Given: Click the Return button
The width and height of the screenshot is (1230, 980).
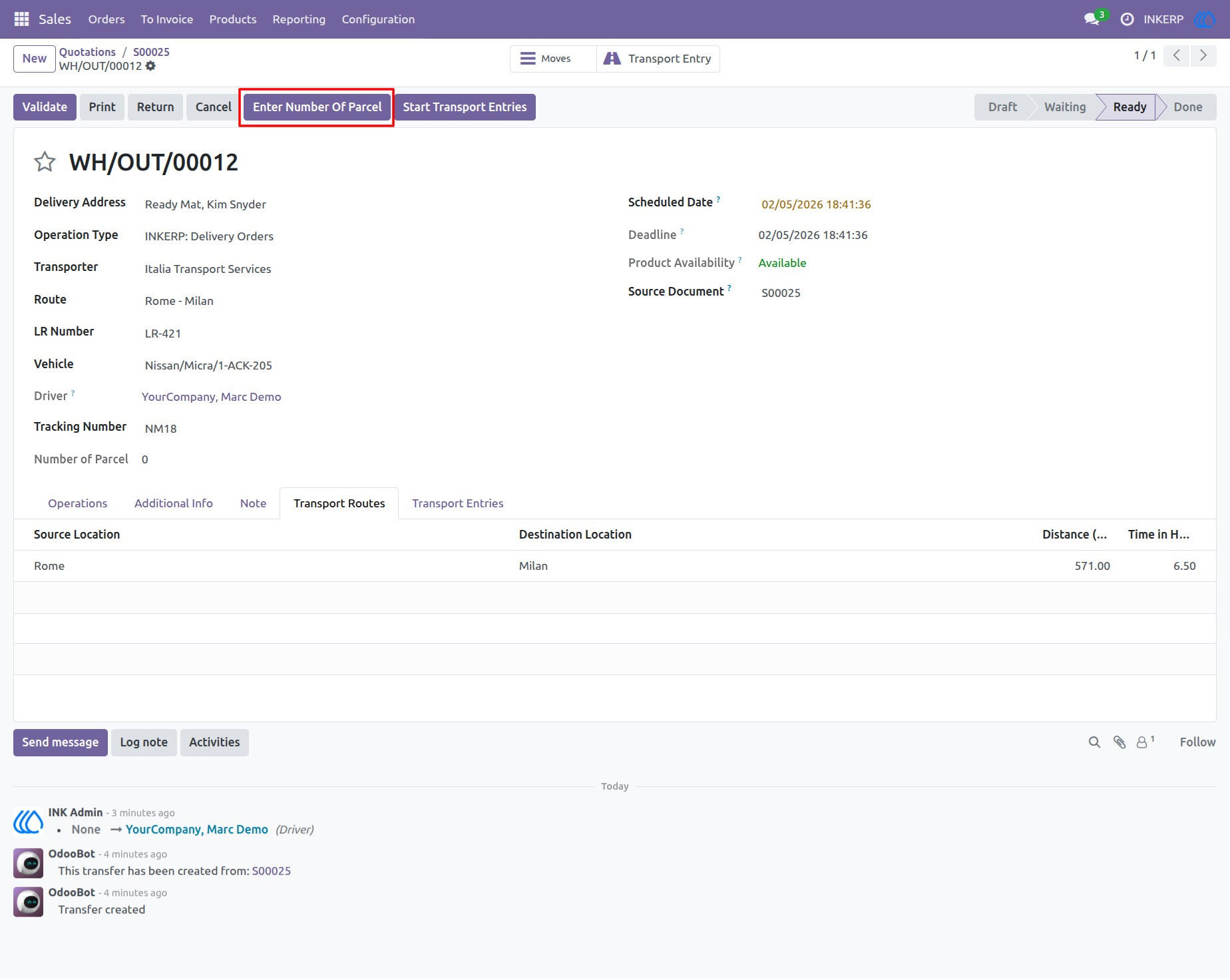Looking at the screenshot, I should pyautogui.click(x=155, y=107).
